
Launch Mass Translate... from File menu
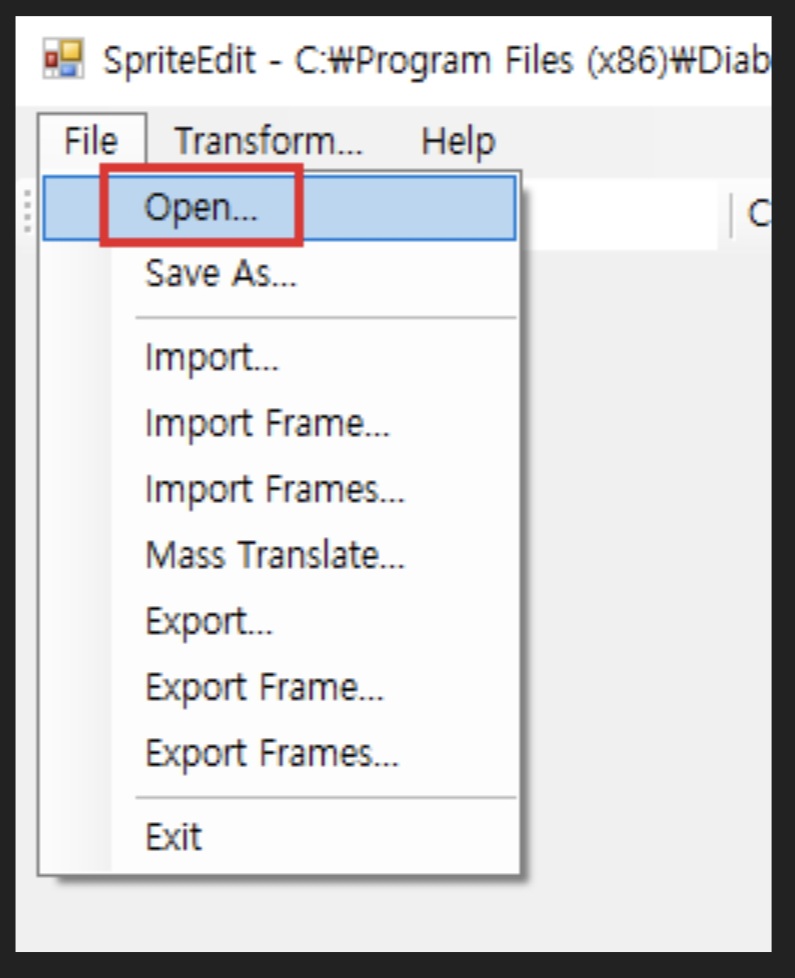[274, 555]
